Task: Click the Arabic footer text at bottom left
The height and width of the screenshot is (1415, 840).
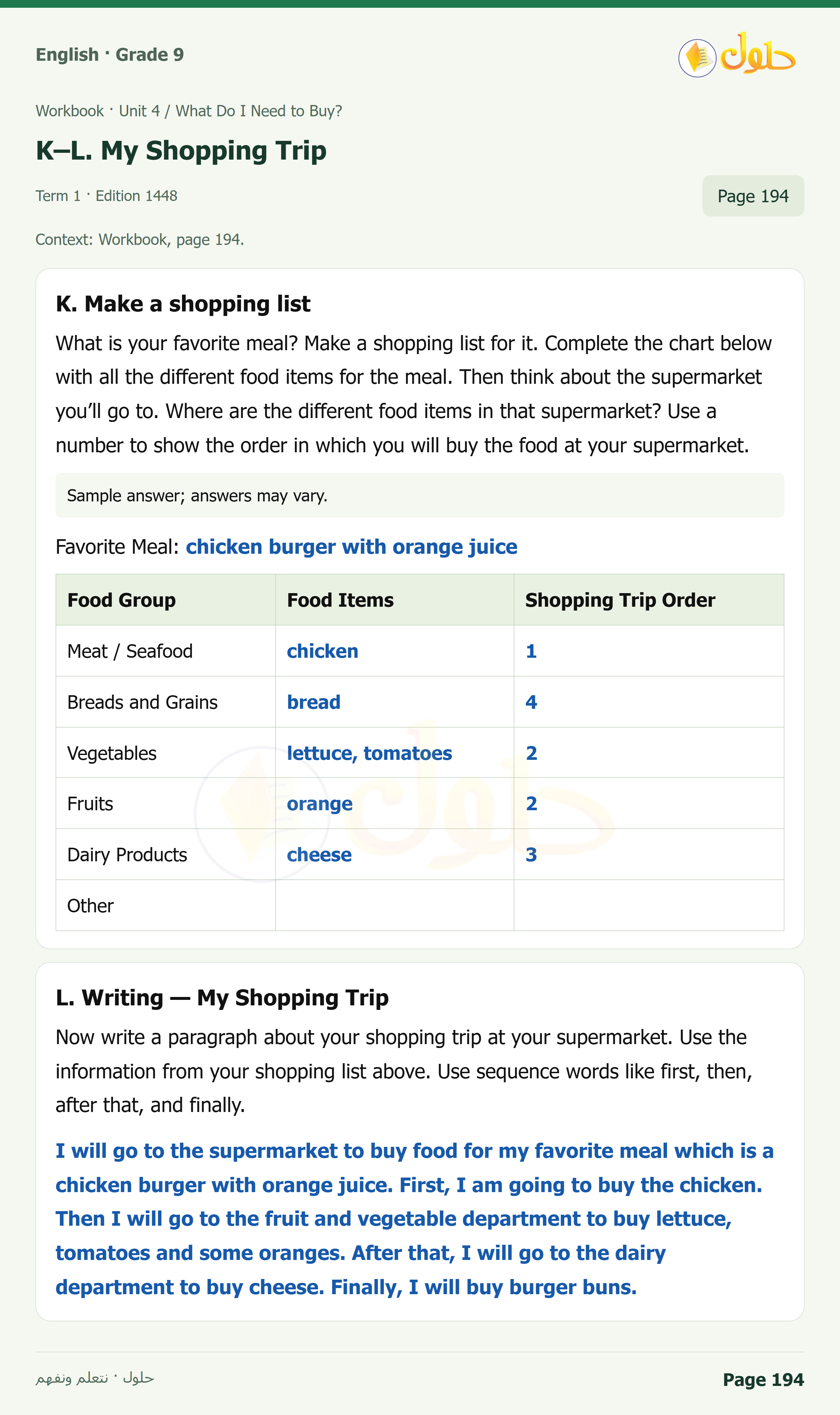Action: (95, 1378)
